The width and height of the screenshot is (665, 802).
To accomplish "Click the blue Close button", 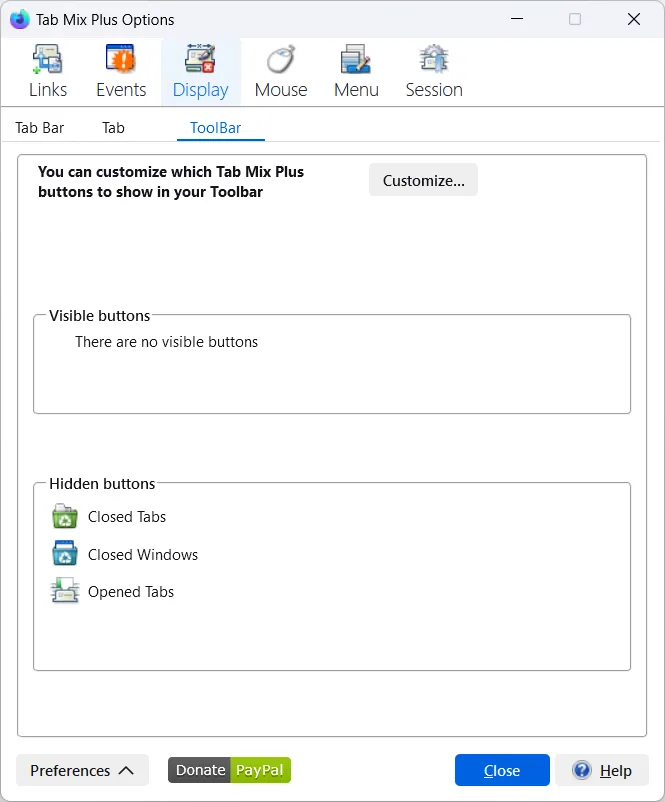I will coord(502,770).
